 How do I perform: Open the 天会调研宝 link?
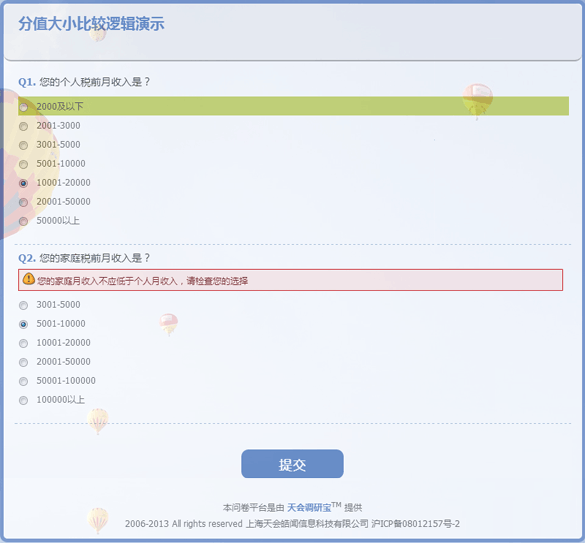[309, 508]
